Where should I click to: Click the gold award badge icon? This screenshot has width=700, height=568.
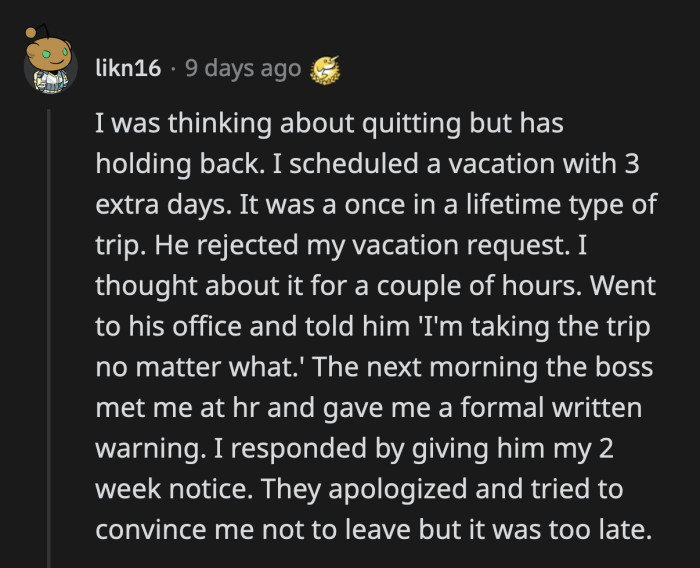click(324, 69)
